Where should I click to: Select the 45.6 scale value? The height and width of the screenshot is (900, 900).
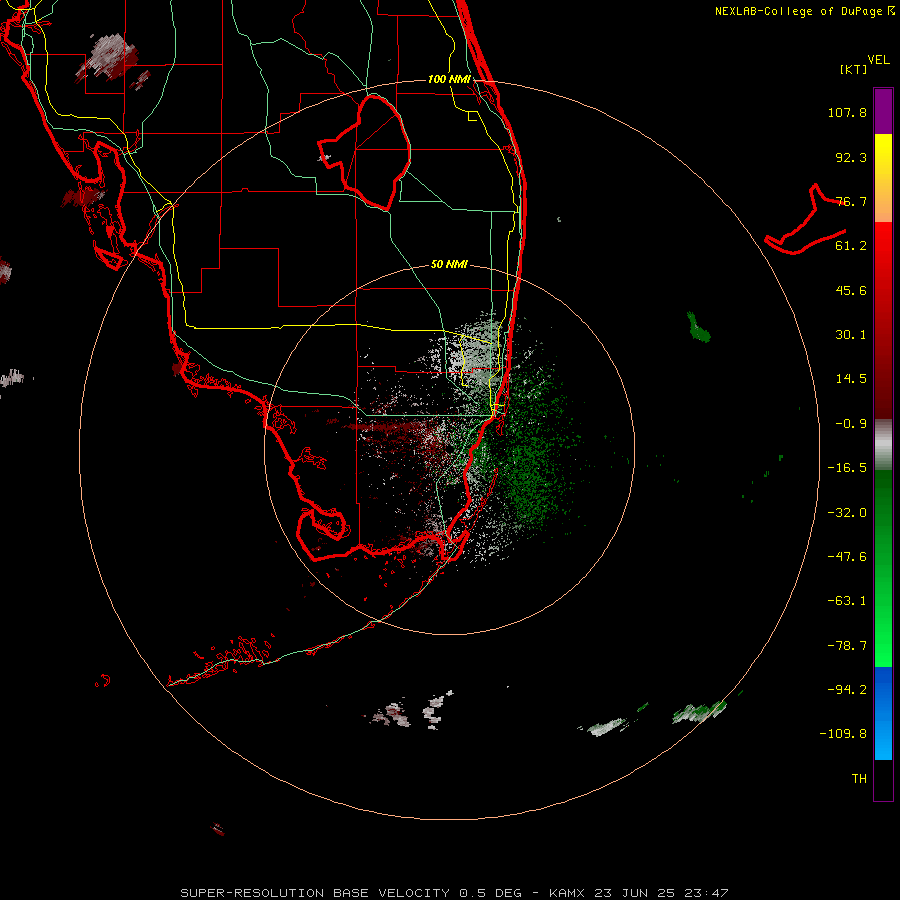coord(851,290)
